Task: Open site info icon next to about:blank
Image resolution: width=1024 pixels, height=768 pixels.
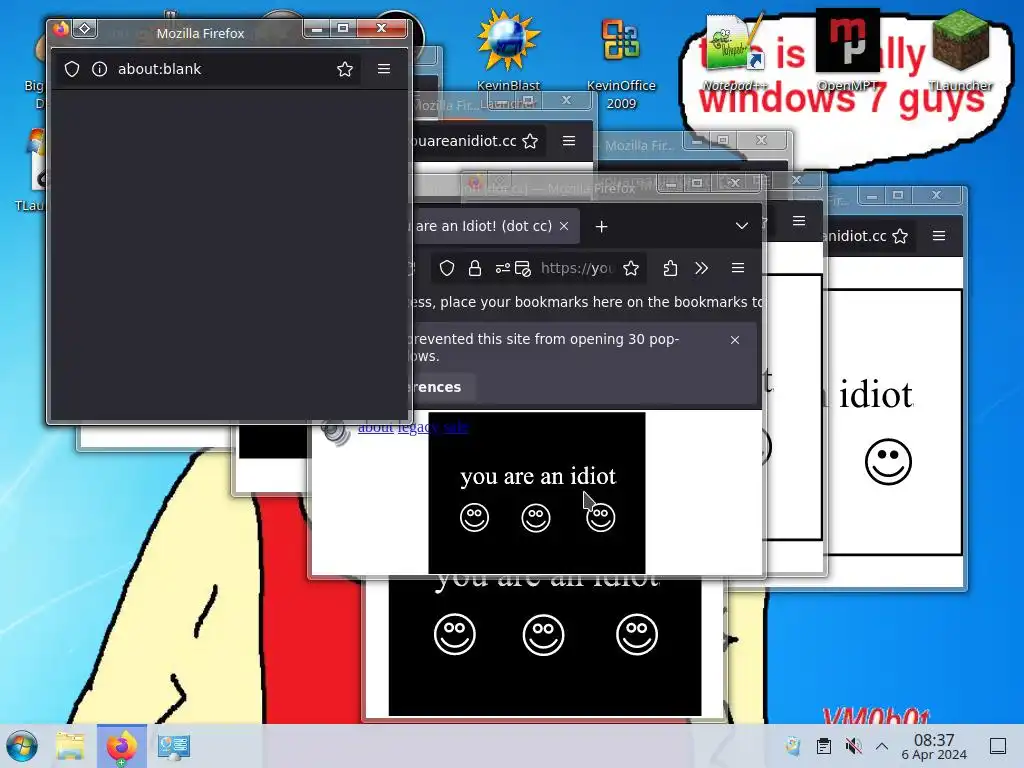Action: (99, 69)
